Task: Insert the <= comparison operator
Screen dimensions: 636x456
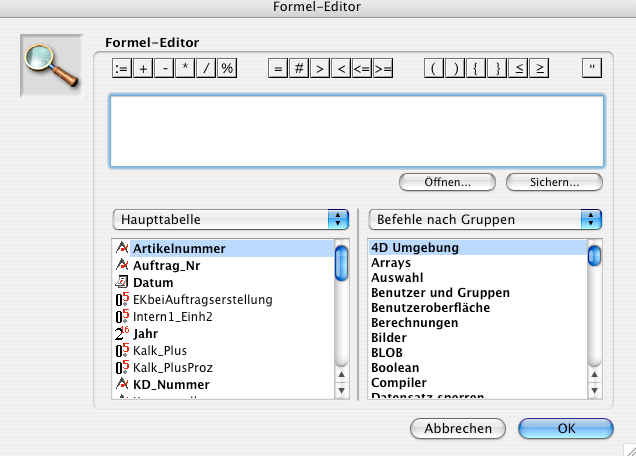Action: [362, 68]
